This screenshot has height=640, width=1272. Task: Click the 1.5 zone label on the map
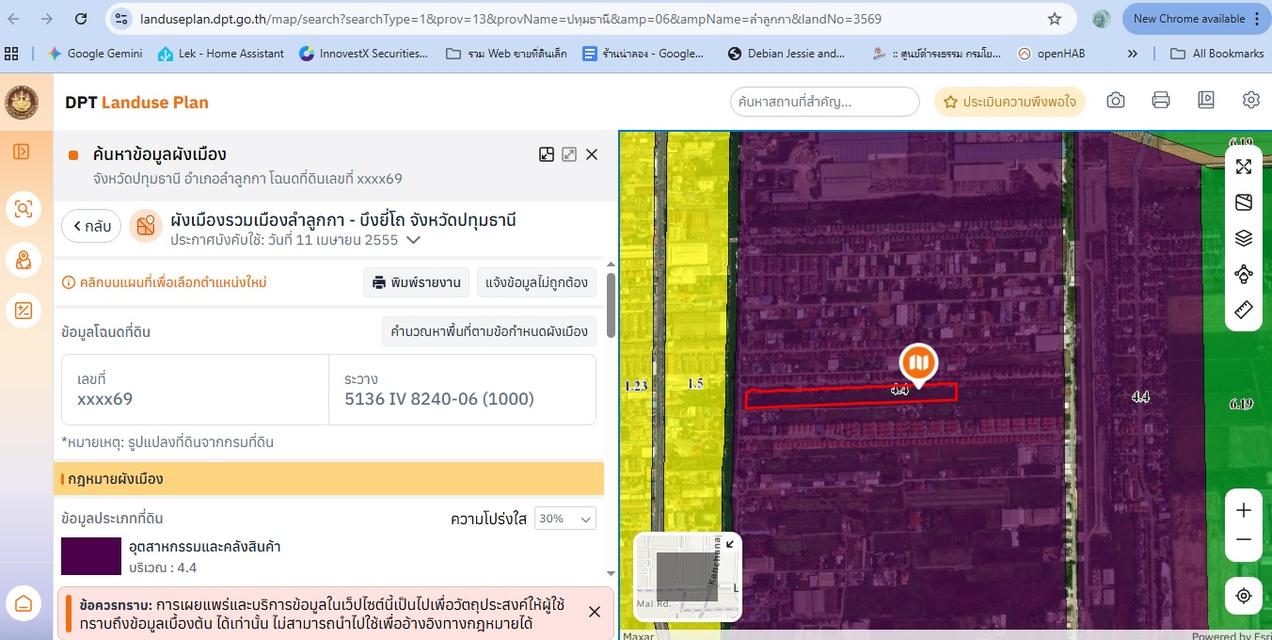pyautogui.click(x=695, y=384)
